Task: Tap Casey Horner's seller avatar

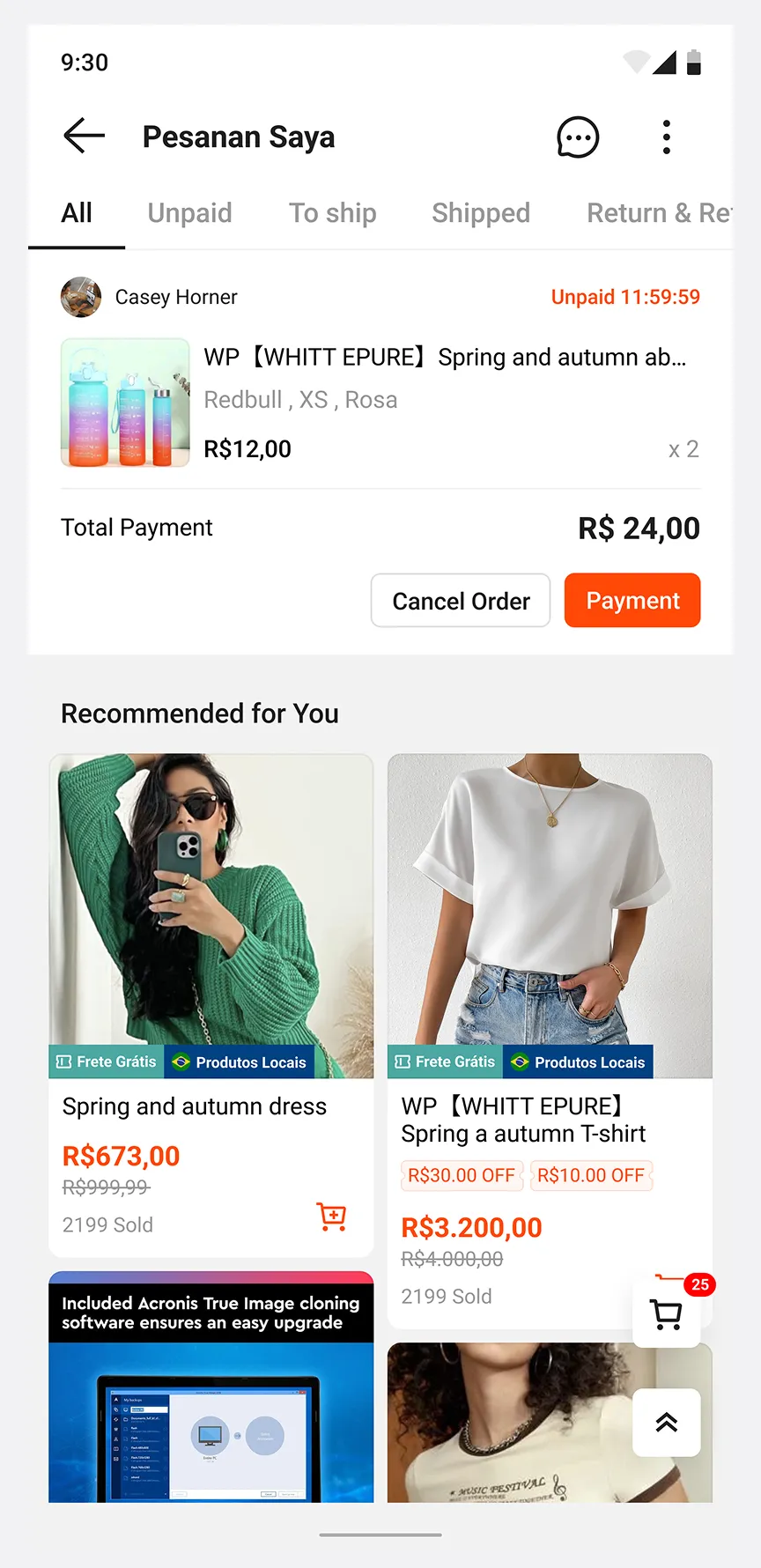Action: (81, 297)
